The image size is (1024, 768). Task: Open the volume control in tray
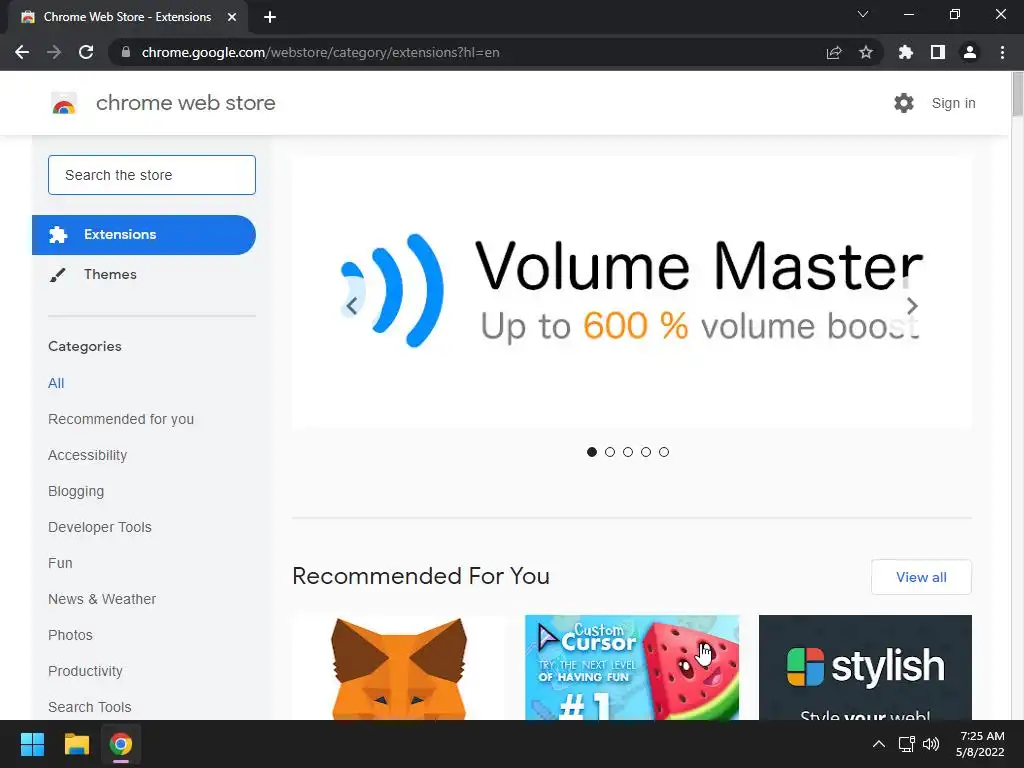931,744
